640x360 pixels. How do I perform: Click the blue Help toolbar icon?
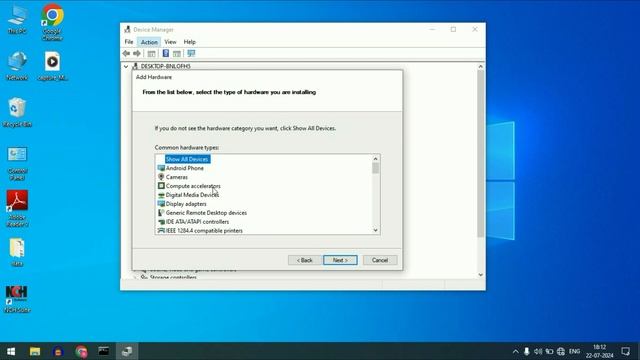pyautogui.click(x=166, y=53)
